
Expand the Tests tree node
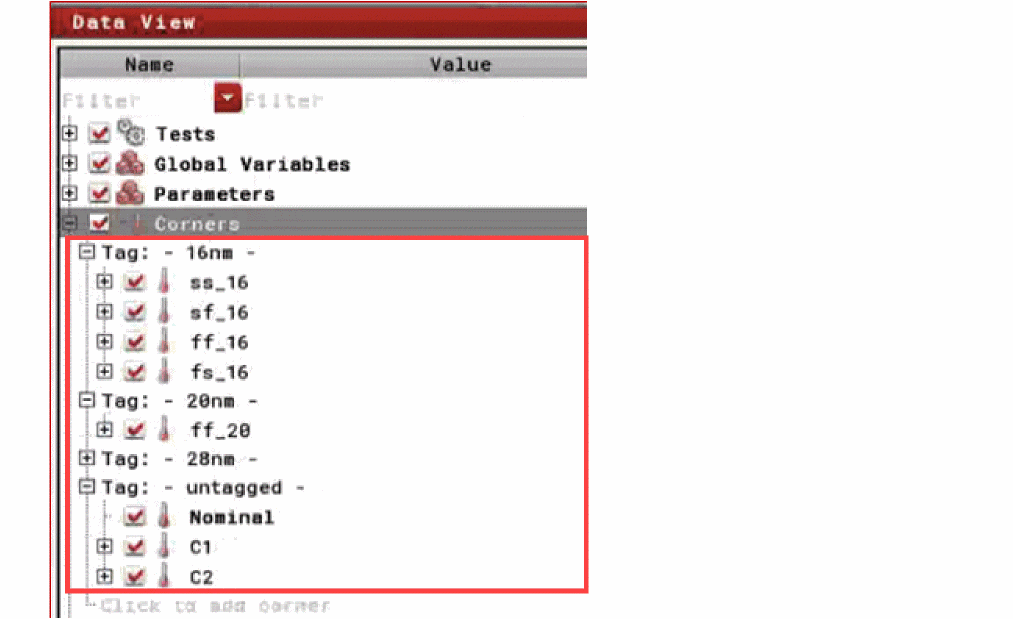coord(69,133)
